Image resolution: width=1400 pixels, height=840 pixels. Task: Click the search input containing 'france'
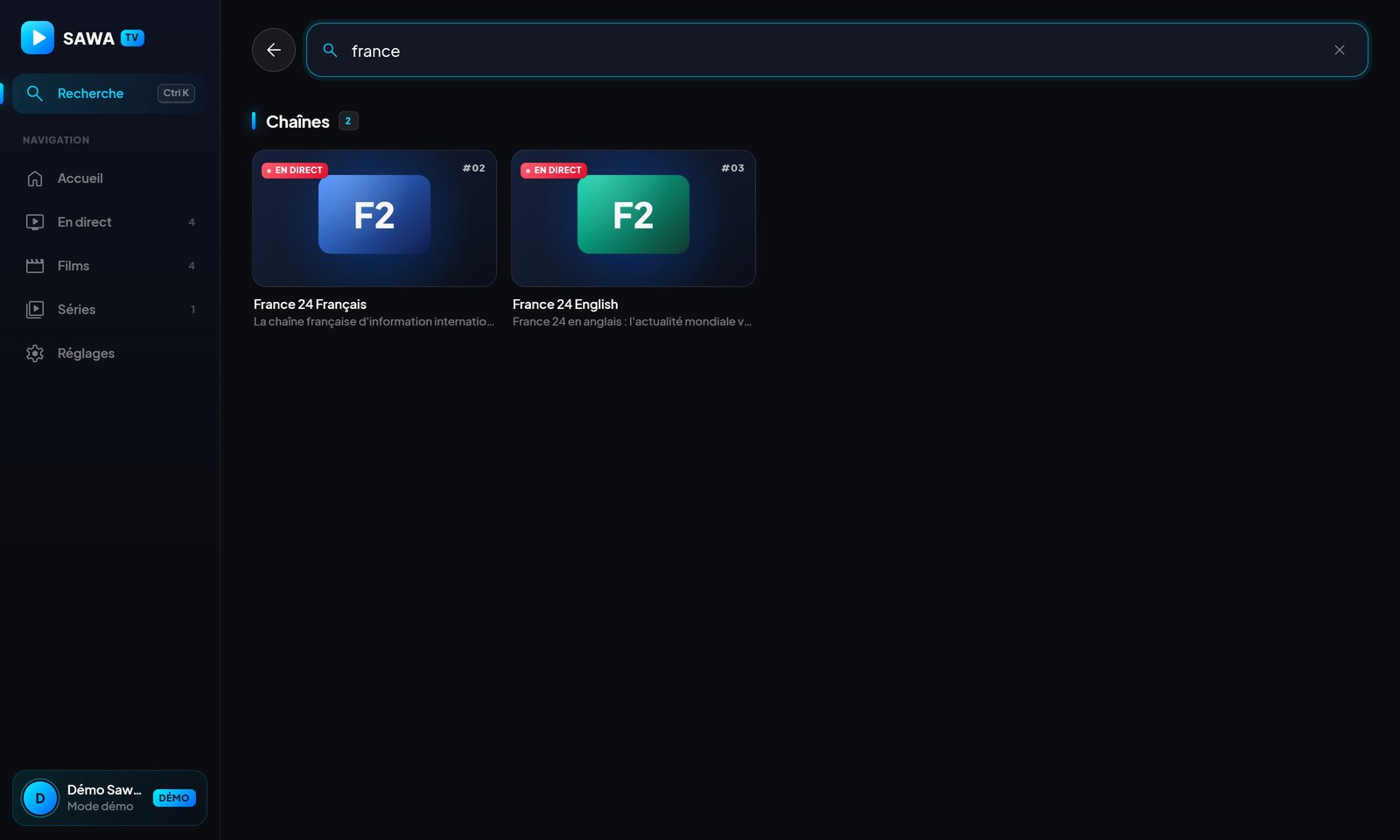(836, 50)
